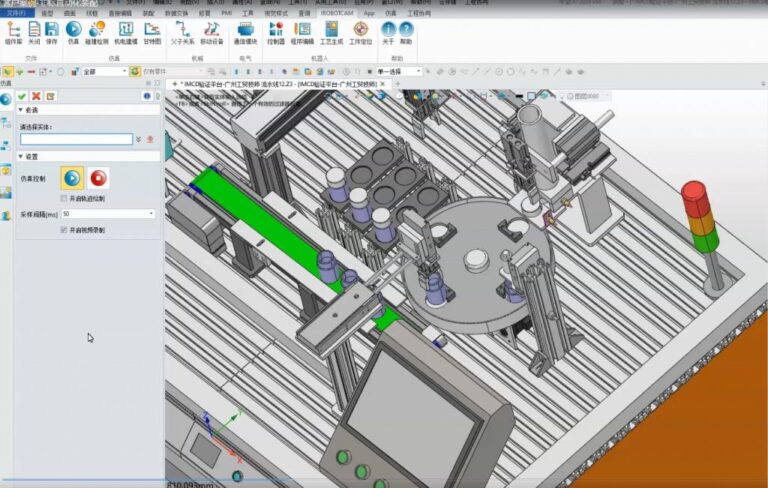The width and height of the screenshot is (768, 488).
Task: Click the 父子关系 parent-child relation icon
Action: (x=183, y=33)
